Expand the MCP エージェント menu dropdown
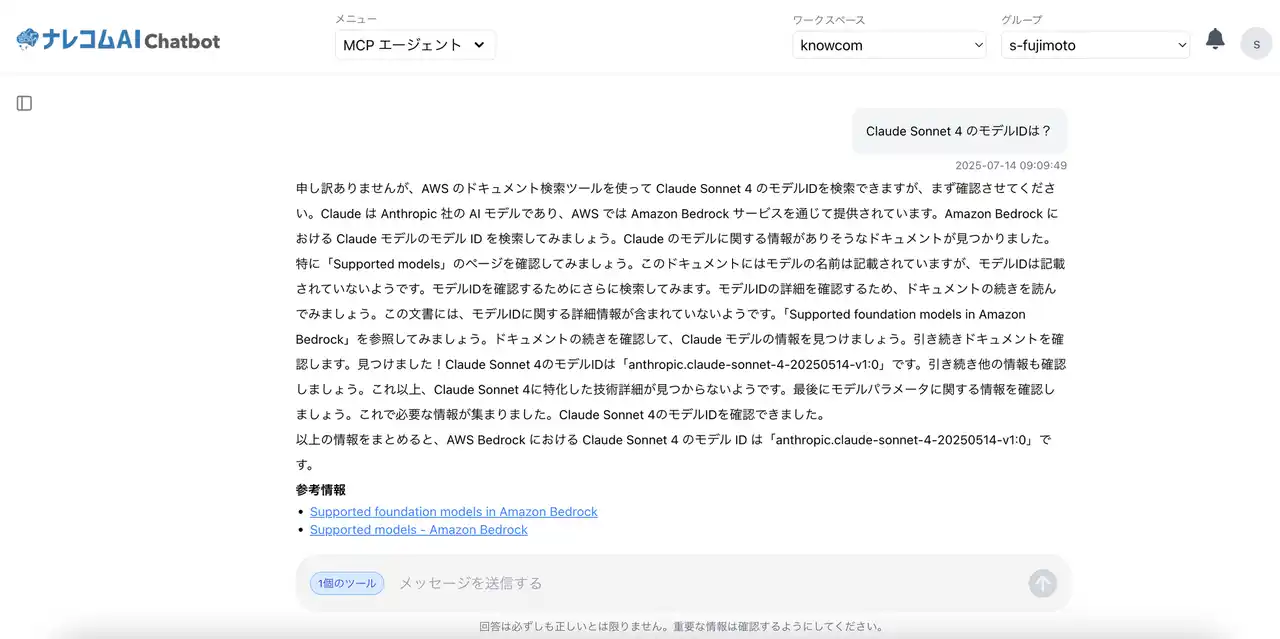This screenshot has height=639, width=1280. [415, 45]
